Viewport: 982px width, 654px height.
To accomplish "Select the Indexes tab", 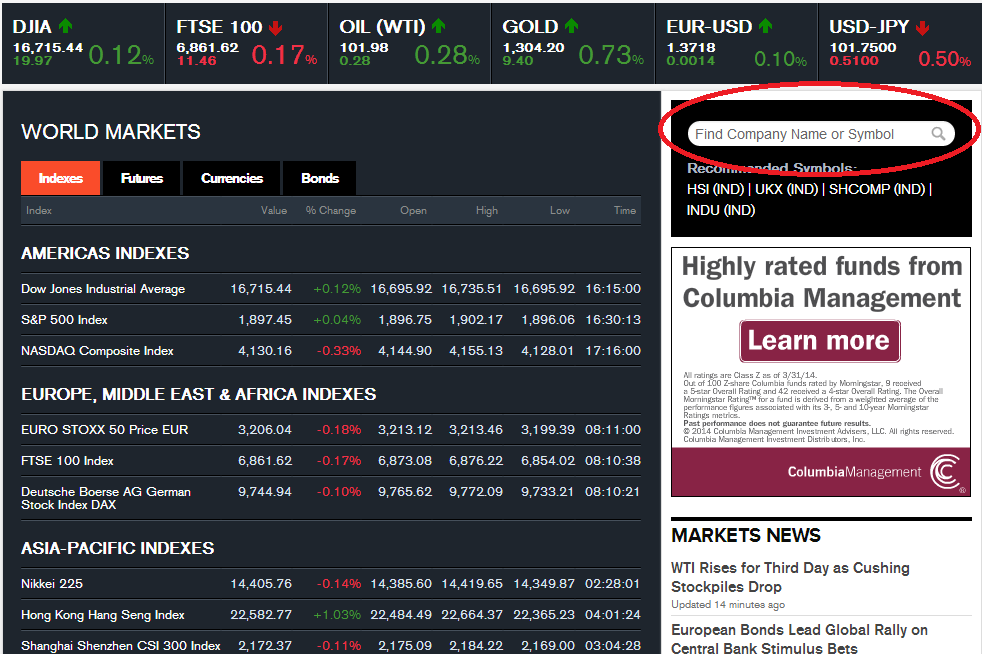I will click(60, 178).
